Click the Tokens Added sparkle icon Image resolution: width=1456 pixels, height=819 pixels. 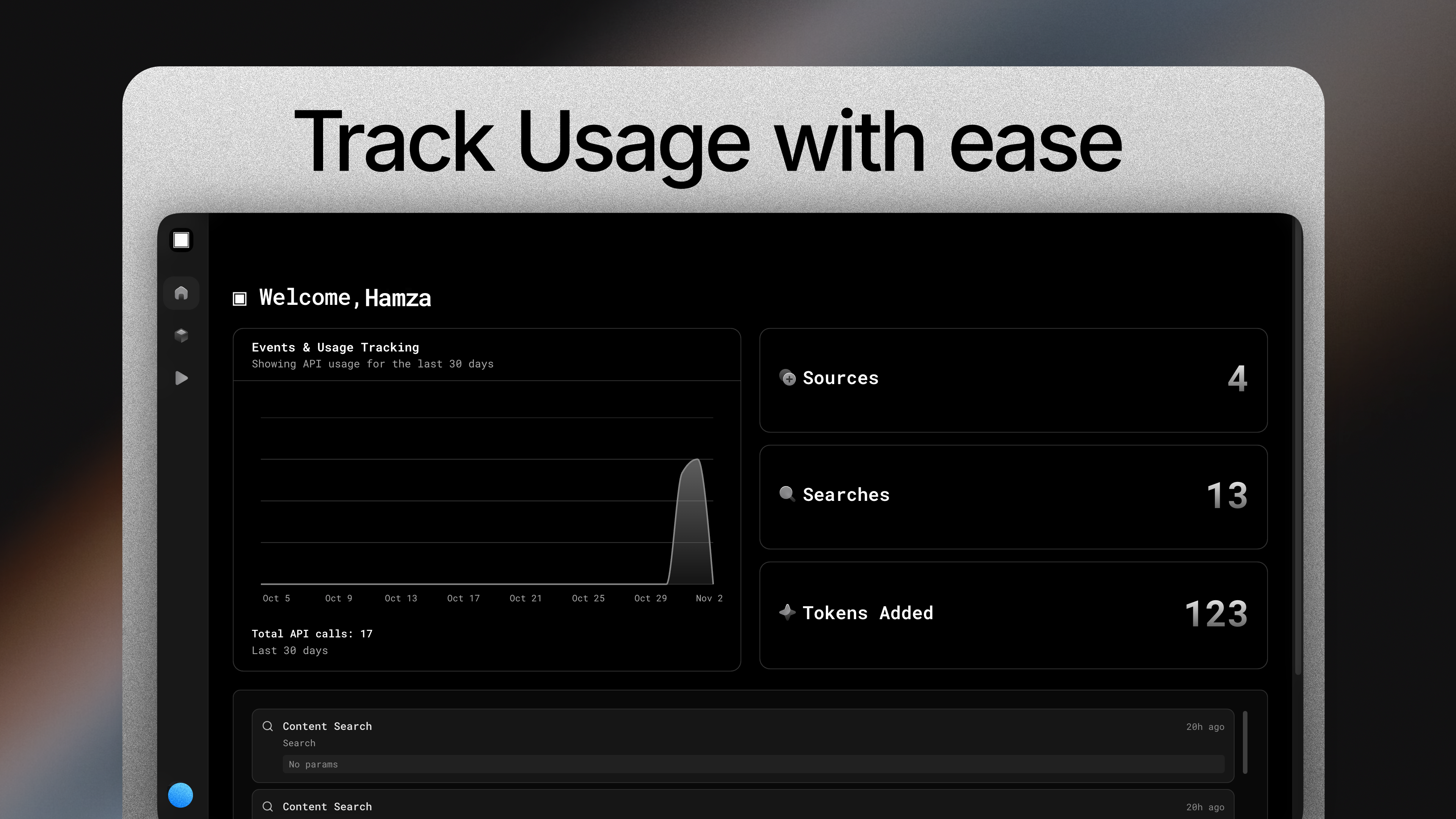[x=787, y=612]
